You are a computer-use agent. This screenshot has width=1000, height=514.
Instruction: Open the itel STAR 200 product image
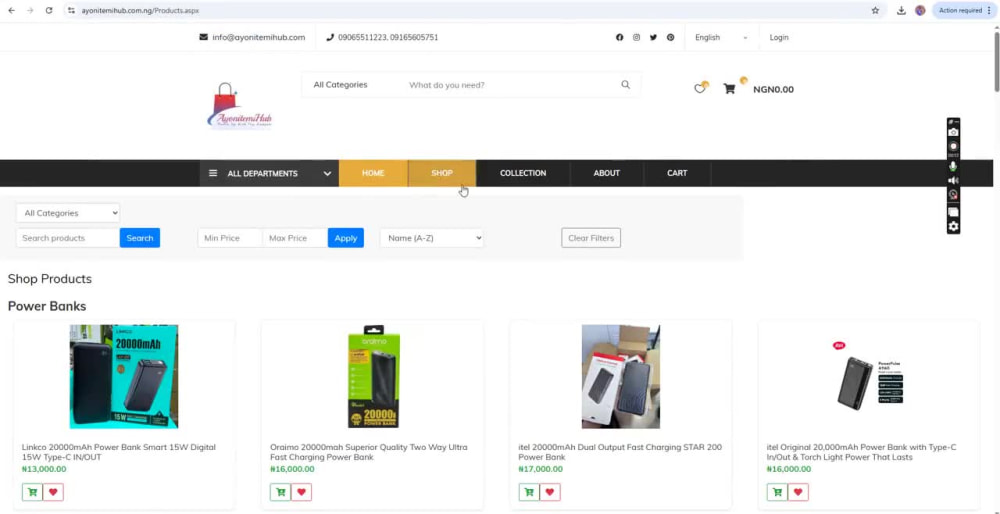click(x=621, y=376)
